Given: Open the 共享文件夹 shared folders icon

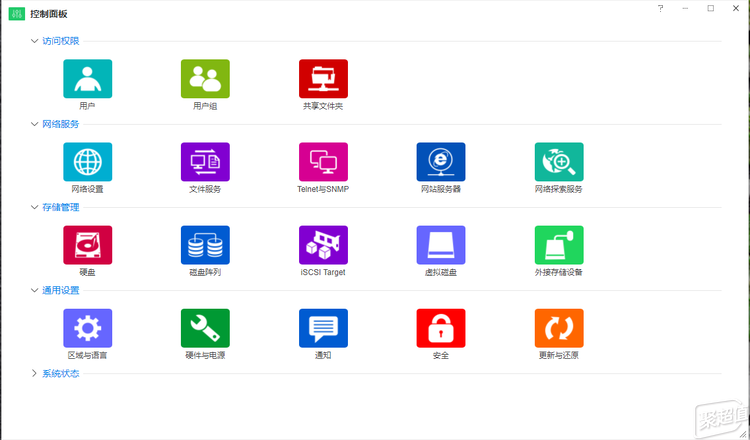Looking at the screenshot, I should (x=323, y=79).
